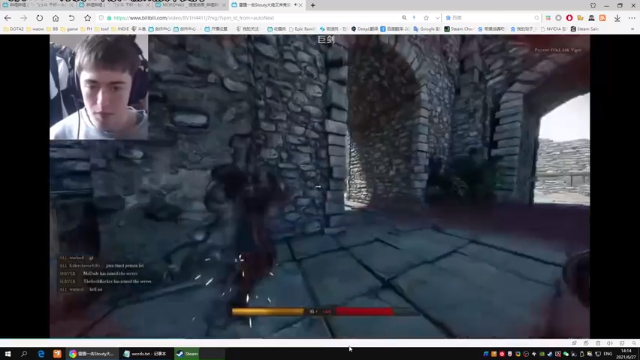Switch to the MORDHAU search results tab

[x=190, y=5]
